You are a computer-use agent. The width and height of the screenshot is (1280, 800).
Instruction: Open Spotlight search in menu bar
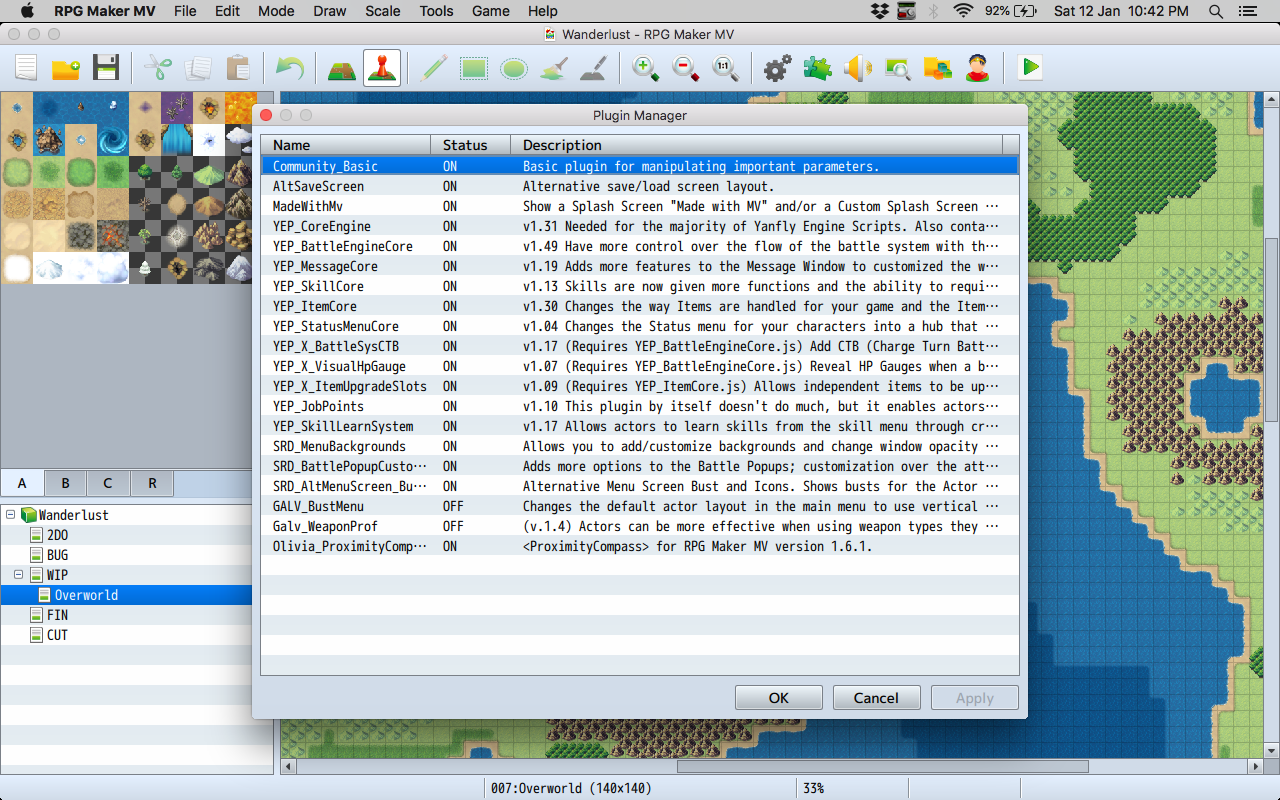[x=1216, y=11]
